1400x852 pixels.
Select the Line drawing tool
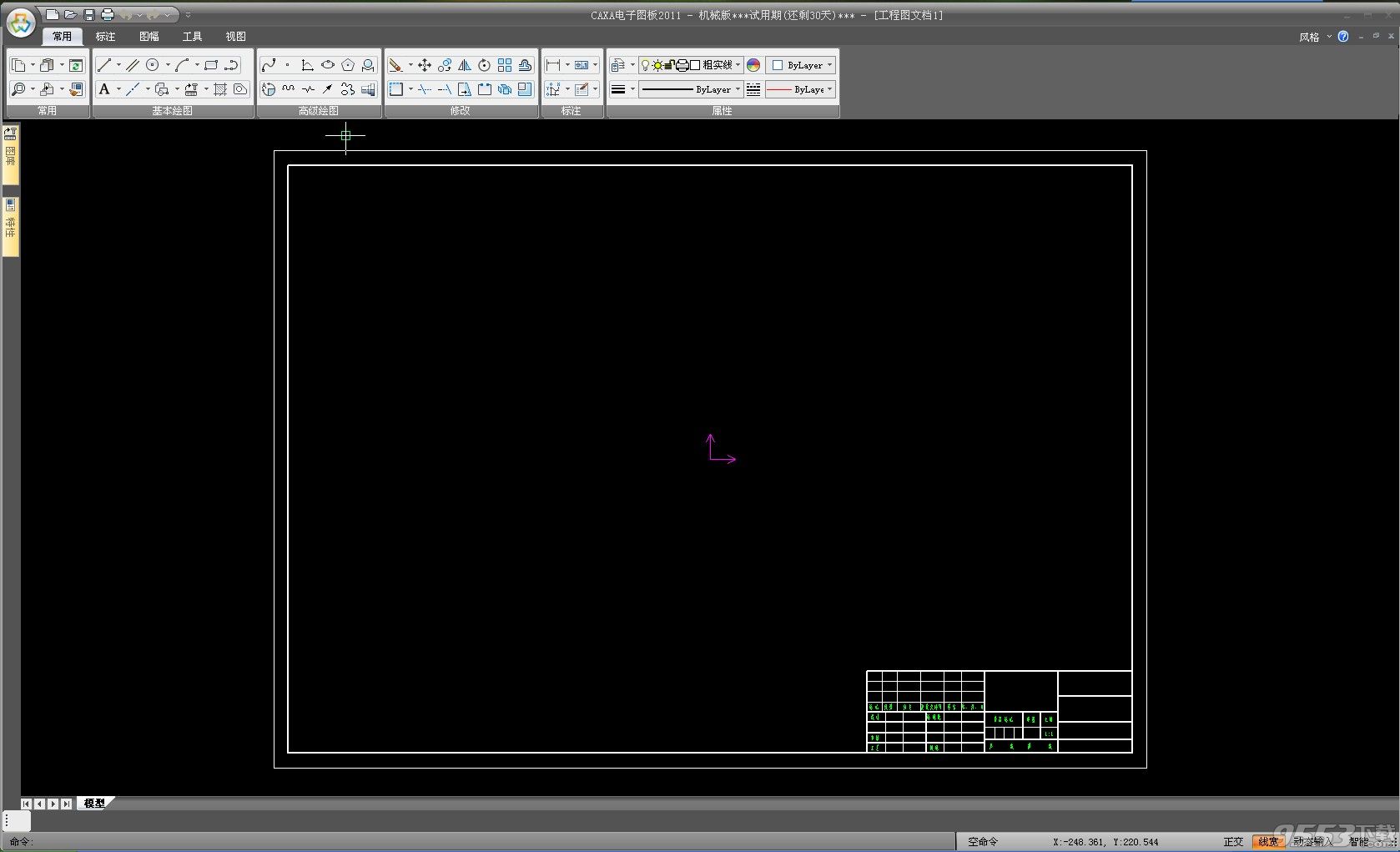click(x=104, y=65)
